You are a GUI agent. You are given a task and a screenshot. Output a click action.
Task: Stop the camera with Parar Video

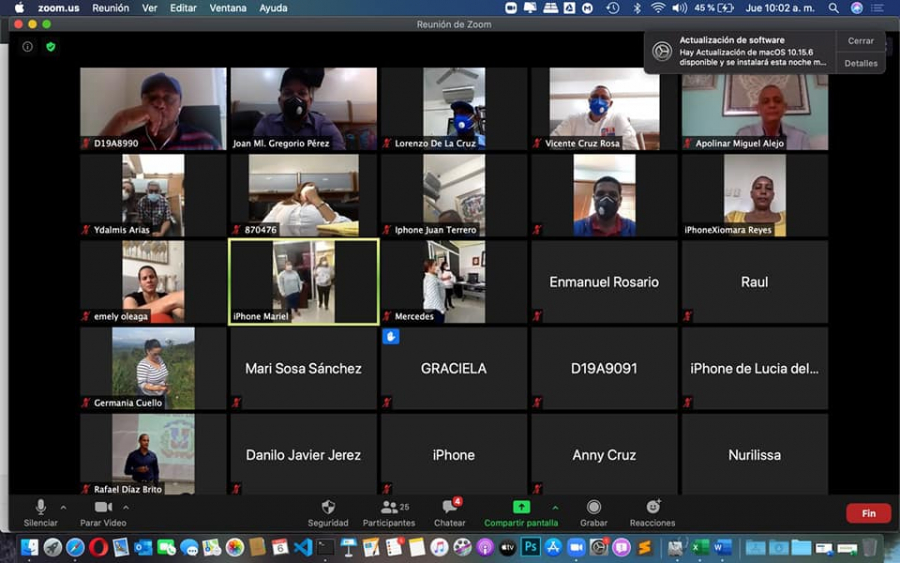click(103, 508)
